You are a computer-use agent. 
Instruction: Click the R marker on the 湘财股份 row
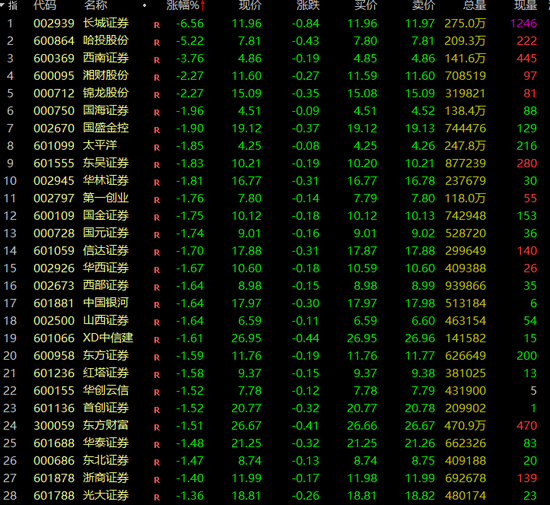coord(157,78)
